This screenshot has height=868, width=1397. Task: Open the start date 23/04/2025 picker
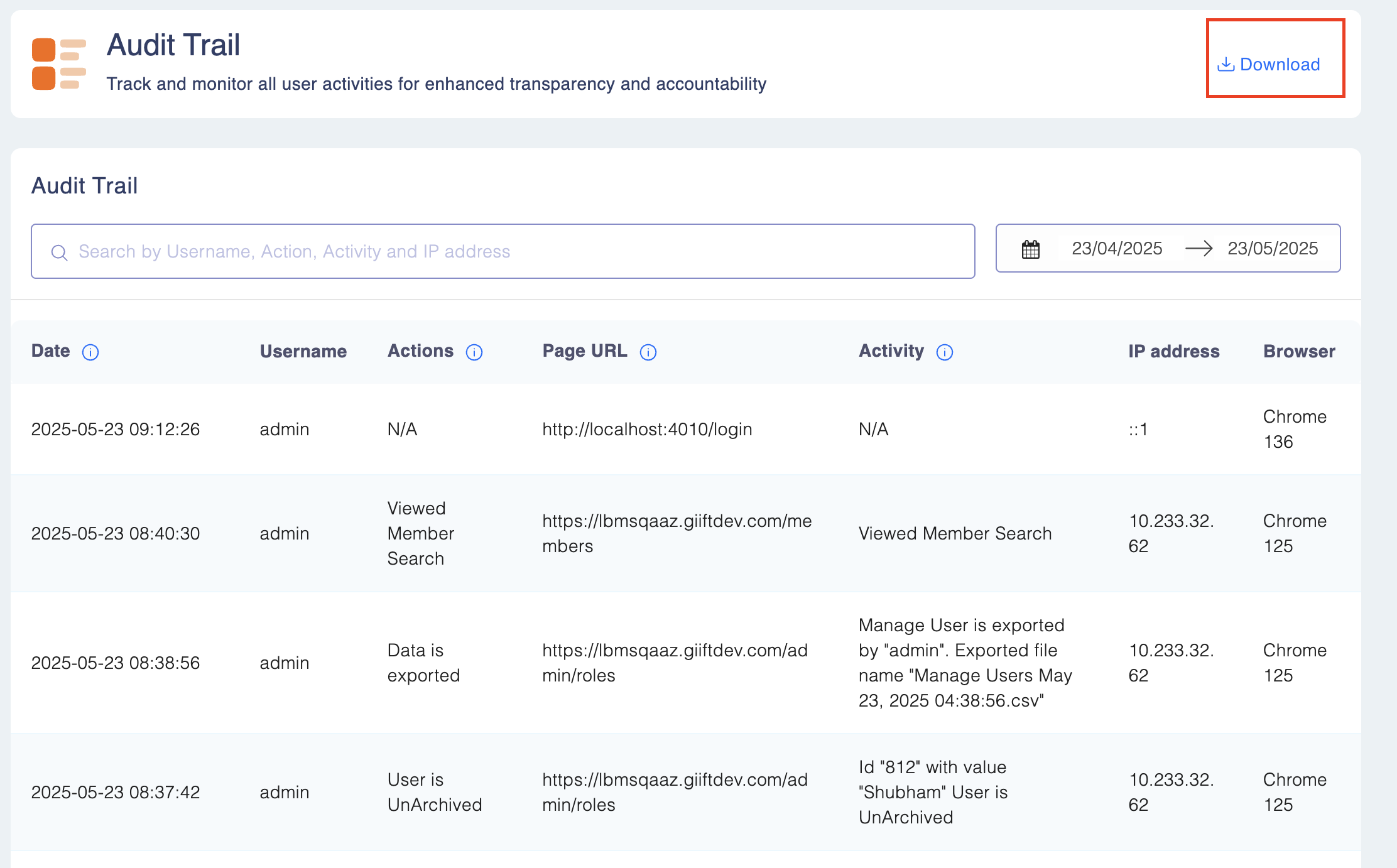pos(1117,249)
